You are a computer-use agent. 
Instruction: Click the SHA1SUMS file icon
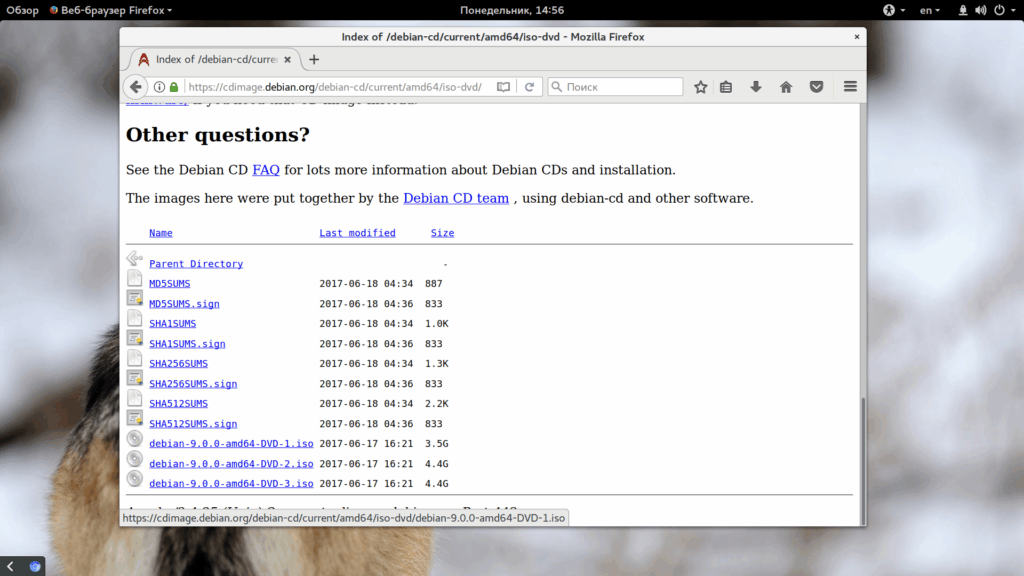(x=135, y=318)
